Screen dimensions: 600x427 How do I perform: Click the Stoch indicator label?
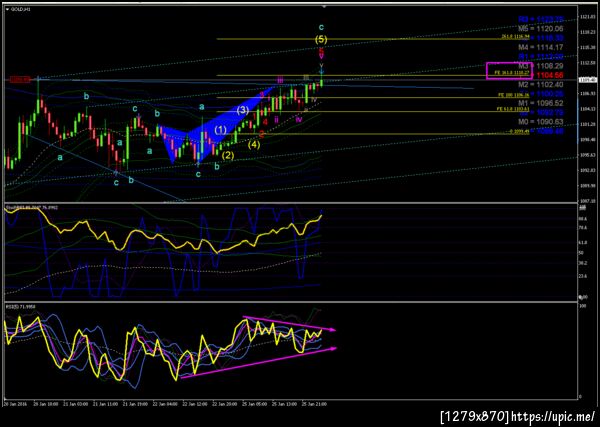coord(31,207)
